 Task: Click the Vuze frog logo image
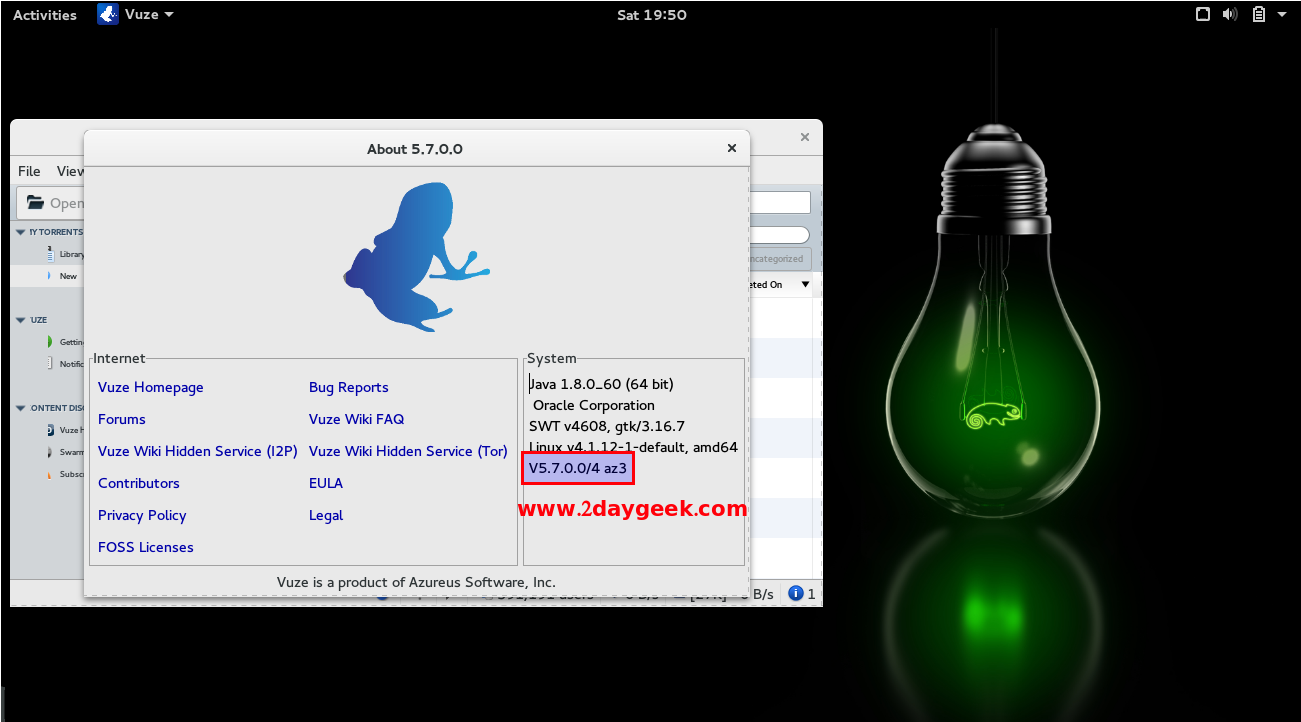pyautogui.click(x=416, y=257)
